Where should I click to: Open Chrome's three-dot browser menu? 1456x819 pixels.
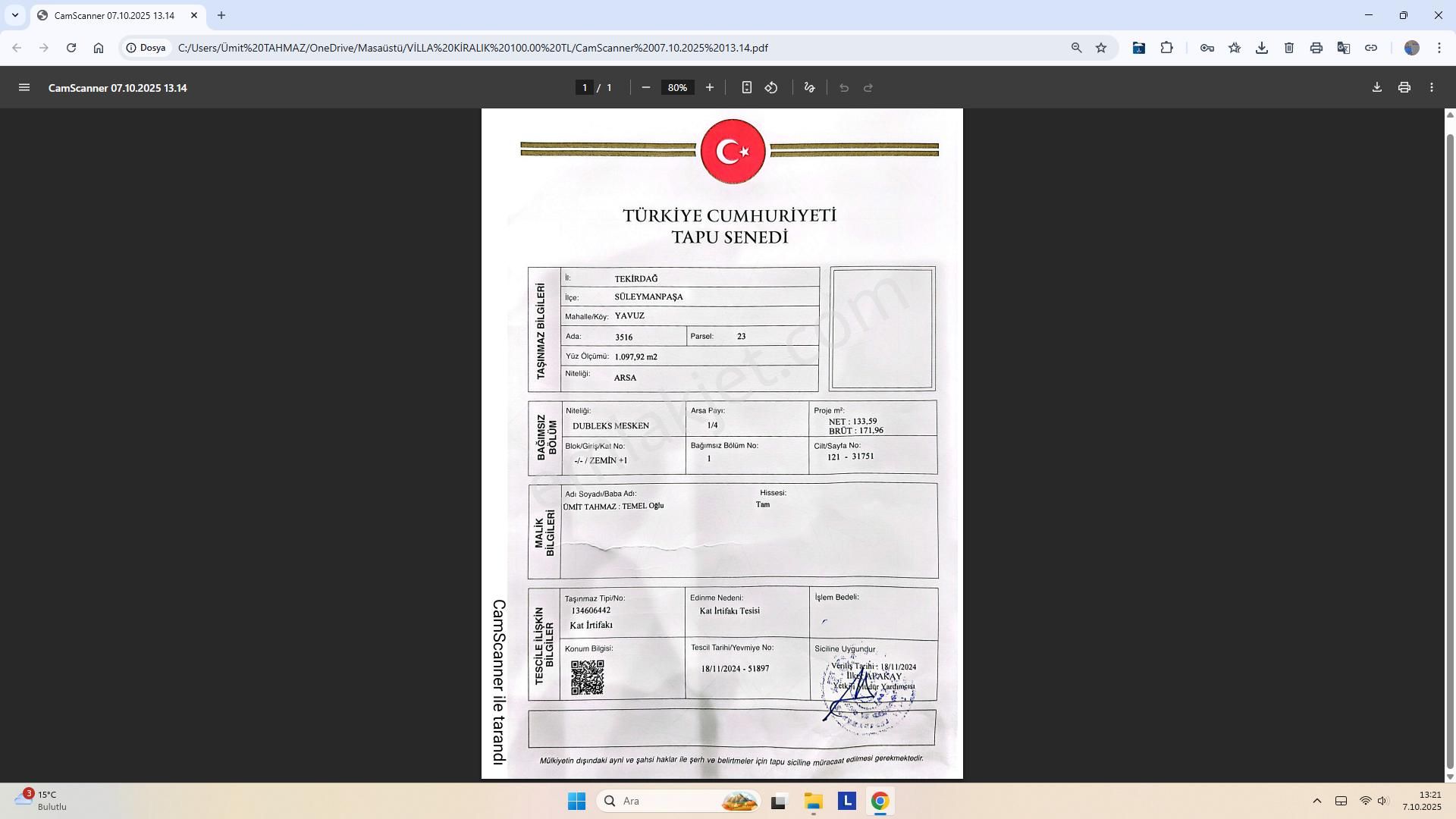pyautogui.click(x=1439, y=47)
